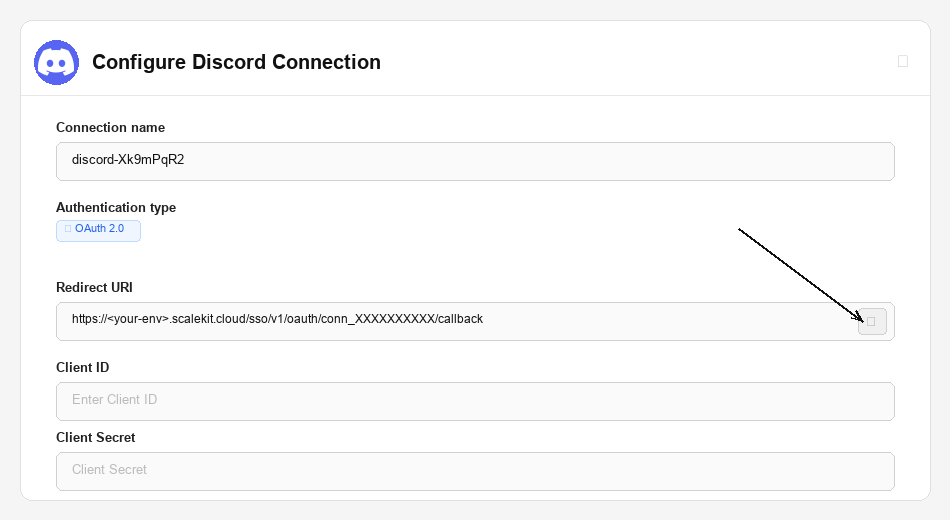Click the Client ID label
The image size is (950, 520).
pyautogui.click(x=82, y=367)
